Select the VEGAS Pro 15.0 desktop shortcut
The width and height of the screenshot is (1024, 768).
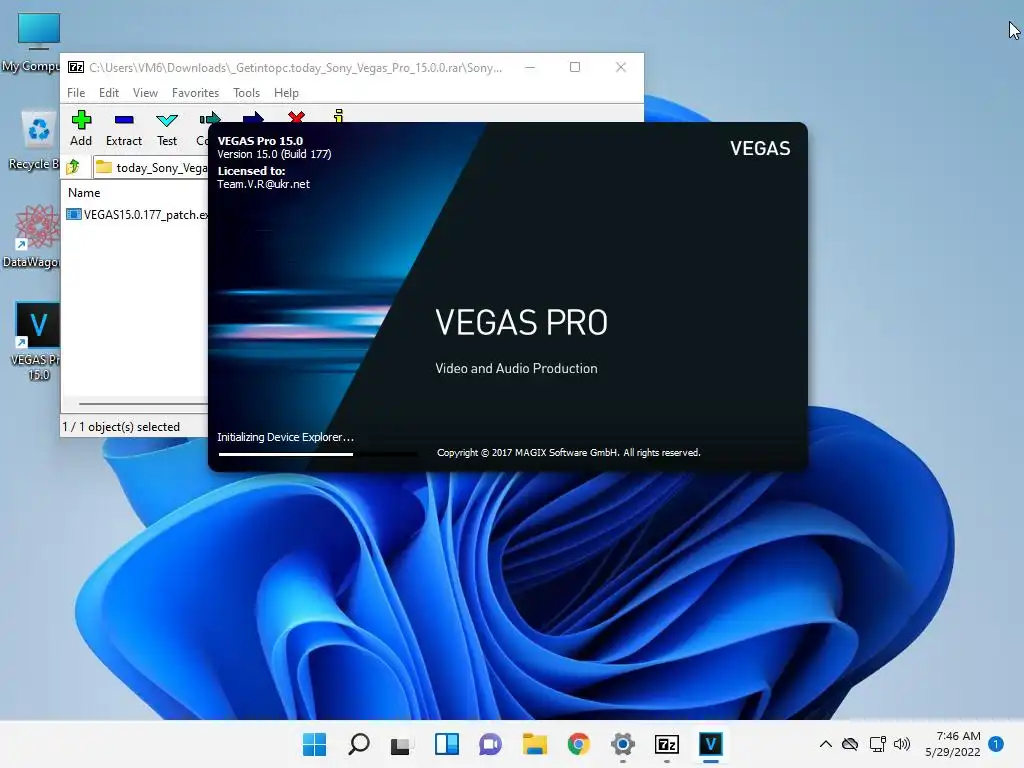coord(37,342)
